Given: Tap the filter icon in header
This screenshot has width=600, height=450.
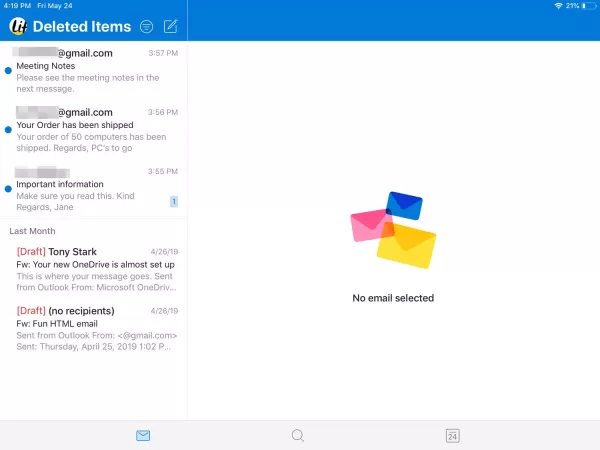Looking at the screenshot, I should pyautogui.click(x=147, y=26).
